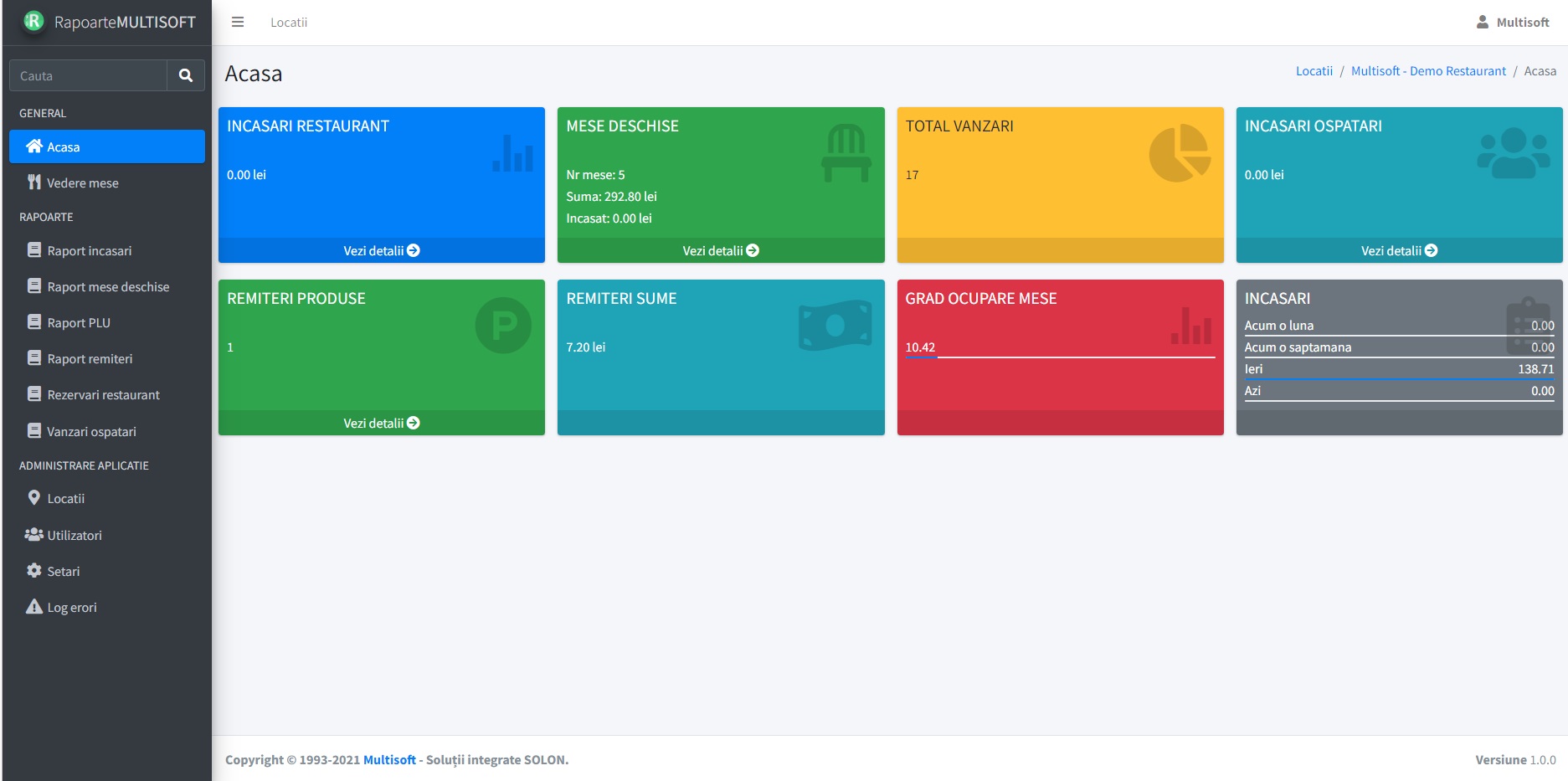Click the parking P icon in Remiteri Produse
This screenshot has width=1568, height=781.
click(503, 326)
